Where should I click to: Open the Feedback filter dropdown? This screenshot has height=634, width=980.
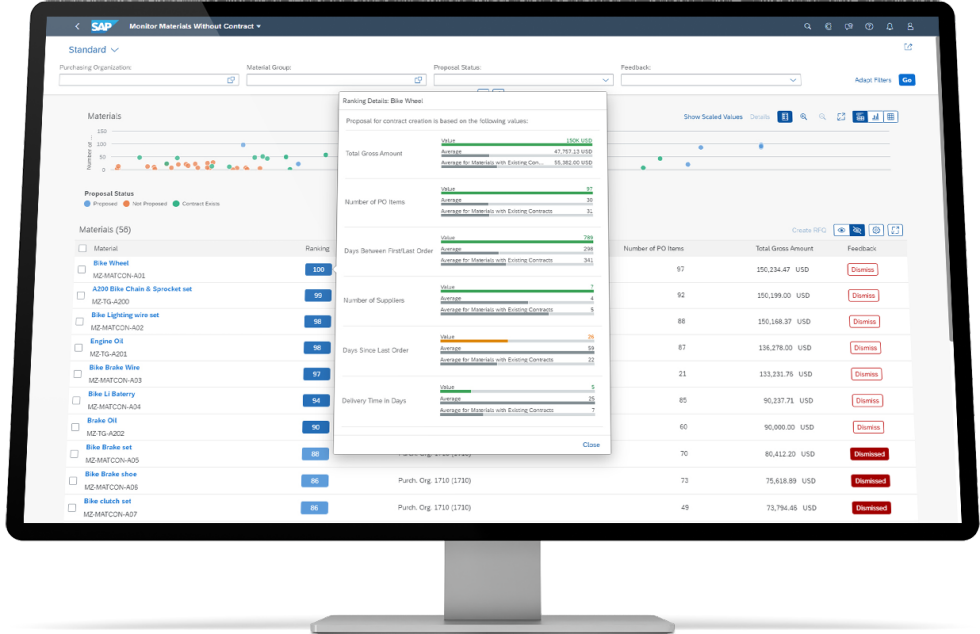[794, 80]
